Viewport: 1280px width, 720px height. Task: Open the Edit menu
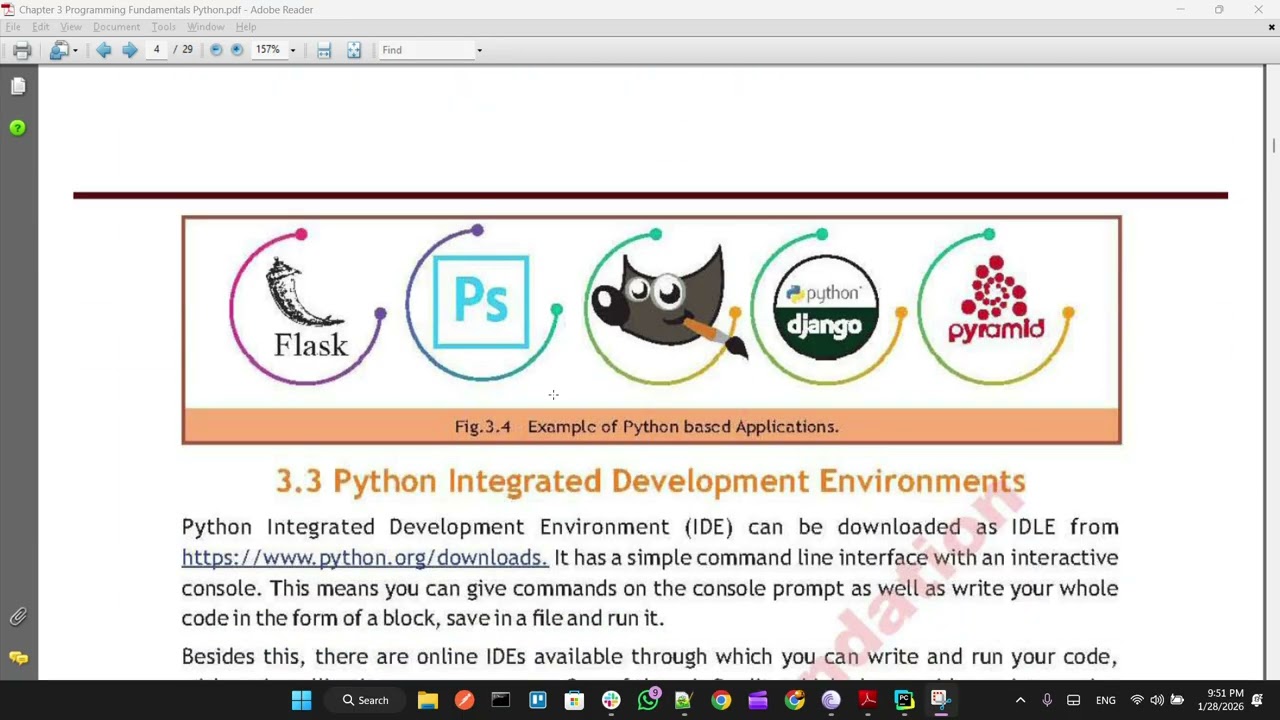point(41,27)
